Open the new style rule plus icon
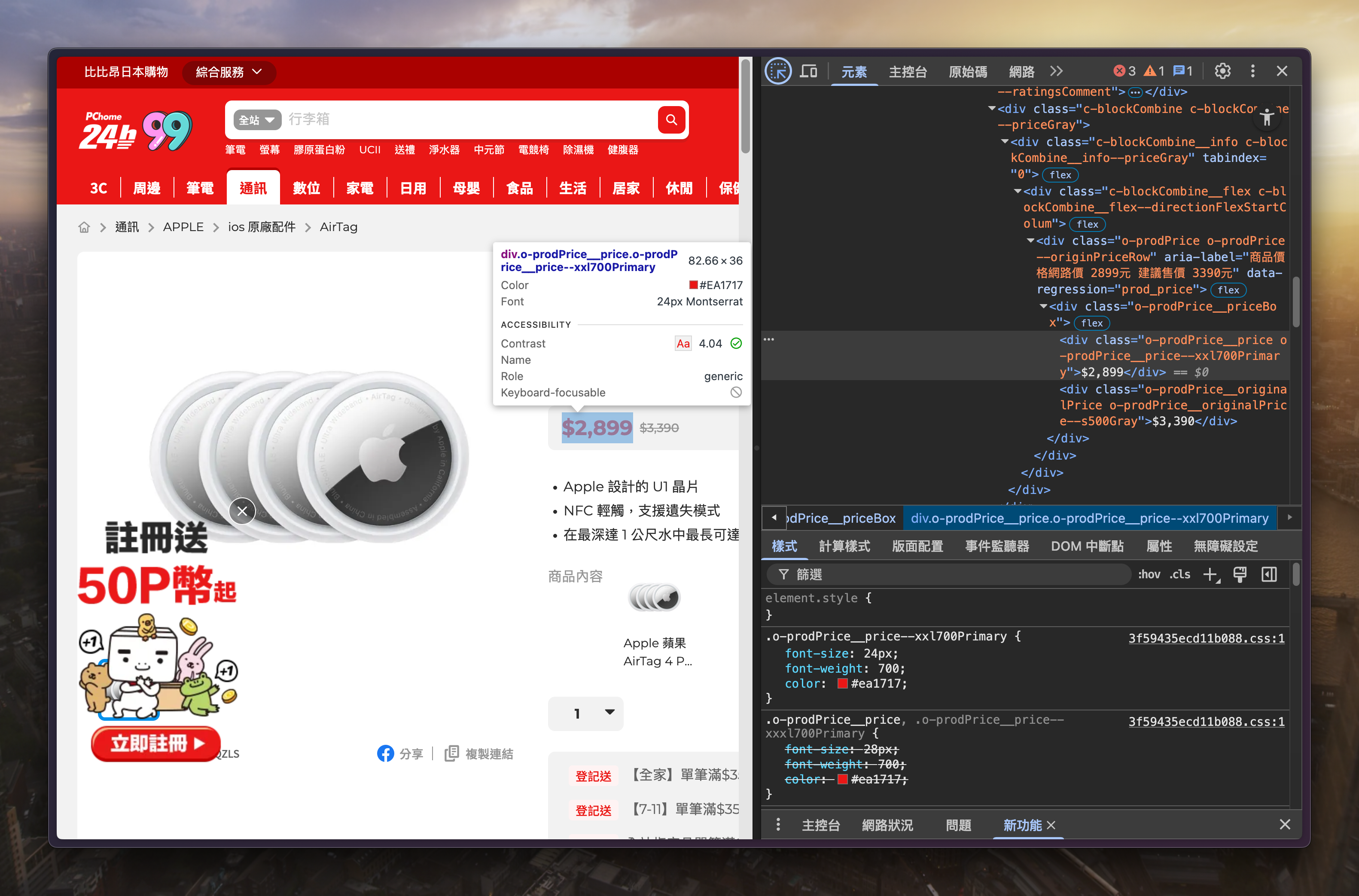 (x=1210, y=574)
